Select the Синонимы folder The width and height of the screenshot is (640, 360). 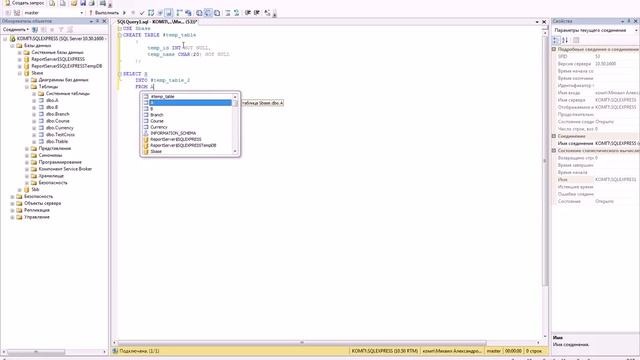50,156
